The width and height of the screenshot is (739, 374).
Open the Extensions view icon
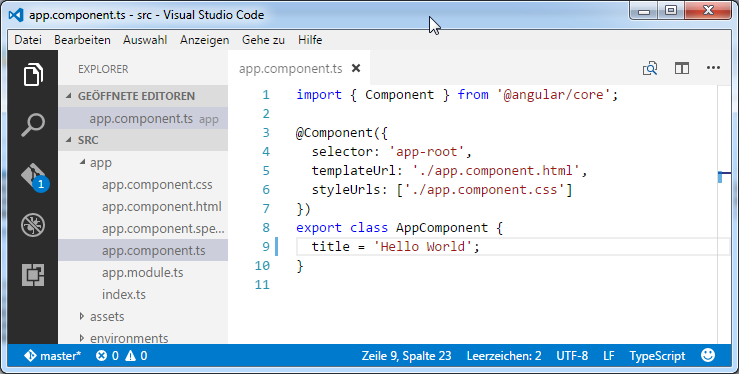33,275
